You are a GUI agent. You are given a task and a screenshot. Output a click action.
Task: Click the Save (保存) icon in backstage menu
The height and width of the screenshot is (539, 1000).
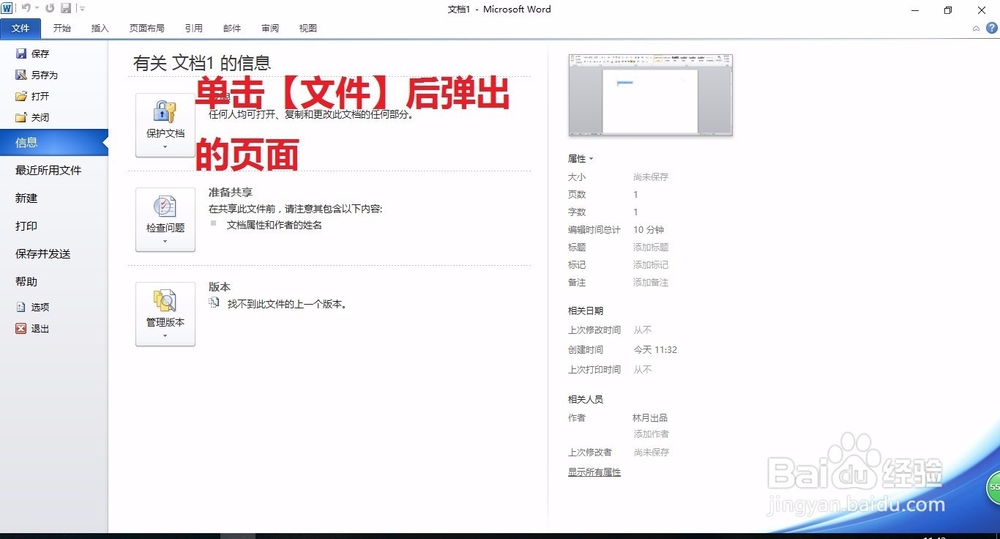tap(21, 54)
